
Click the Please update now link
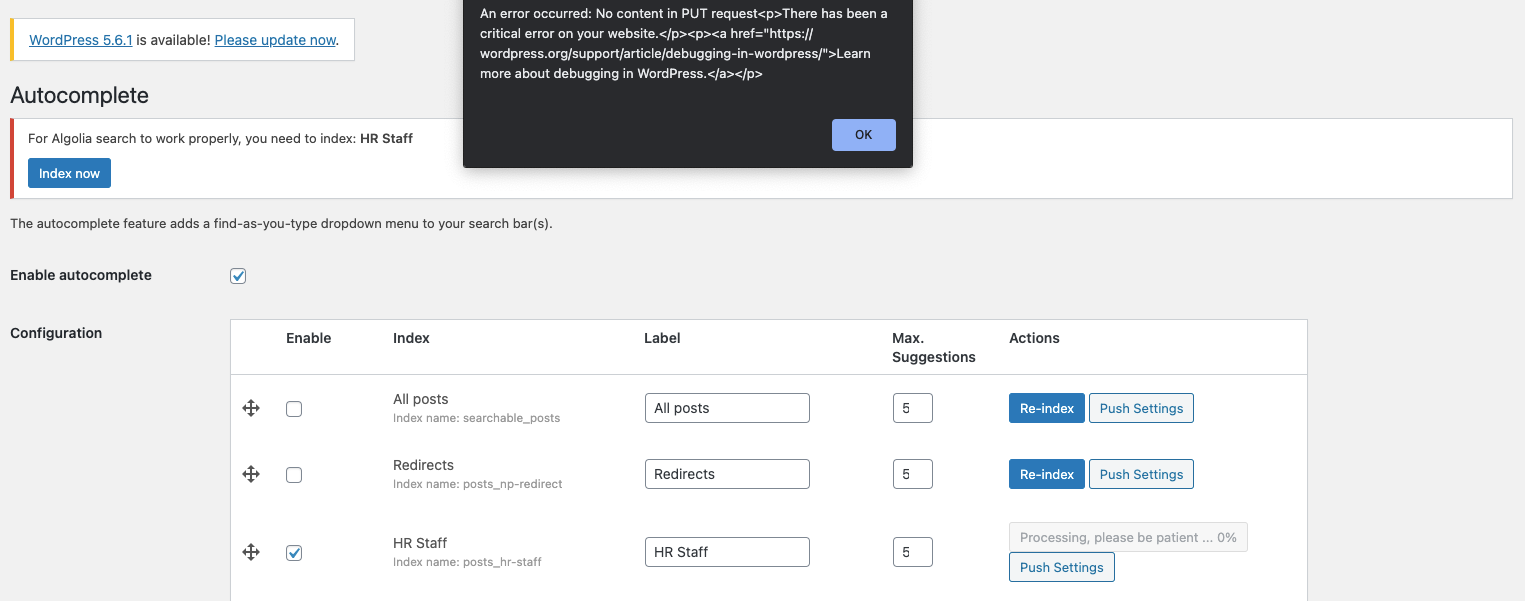275,40
